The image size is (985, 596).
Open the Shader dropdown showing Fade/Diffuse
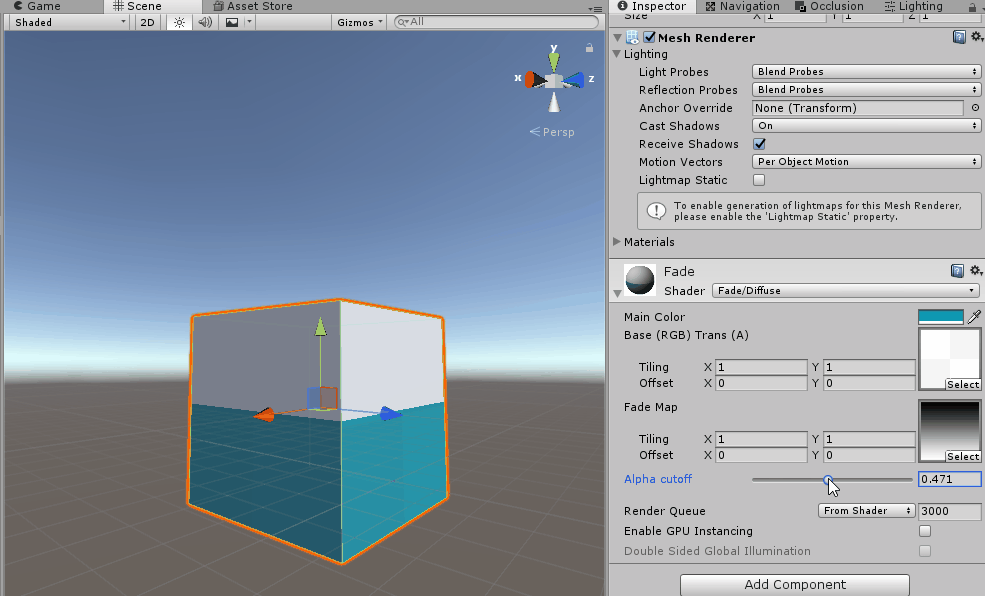(x=845, y=289)
